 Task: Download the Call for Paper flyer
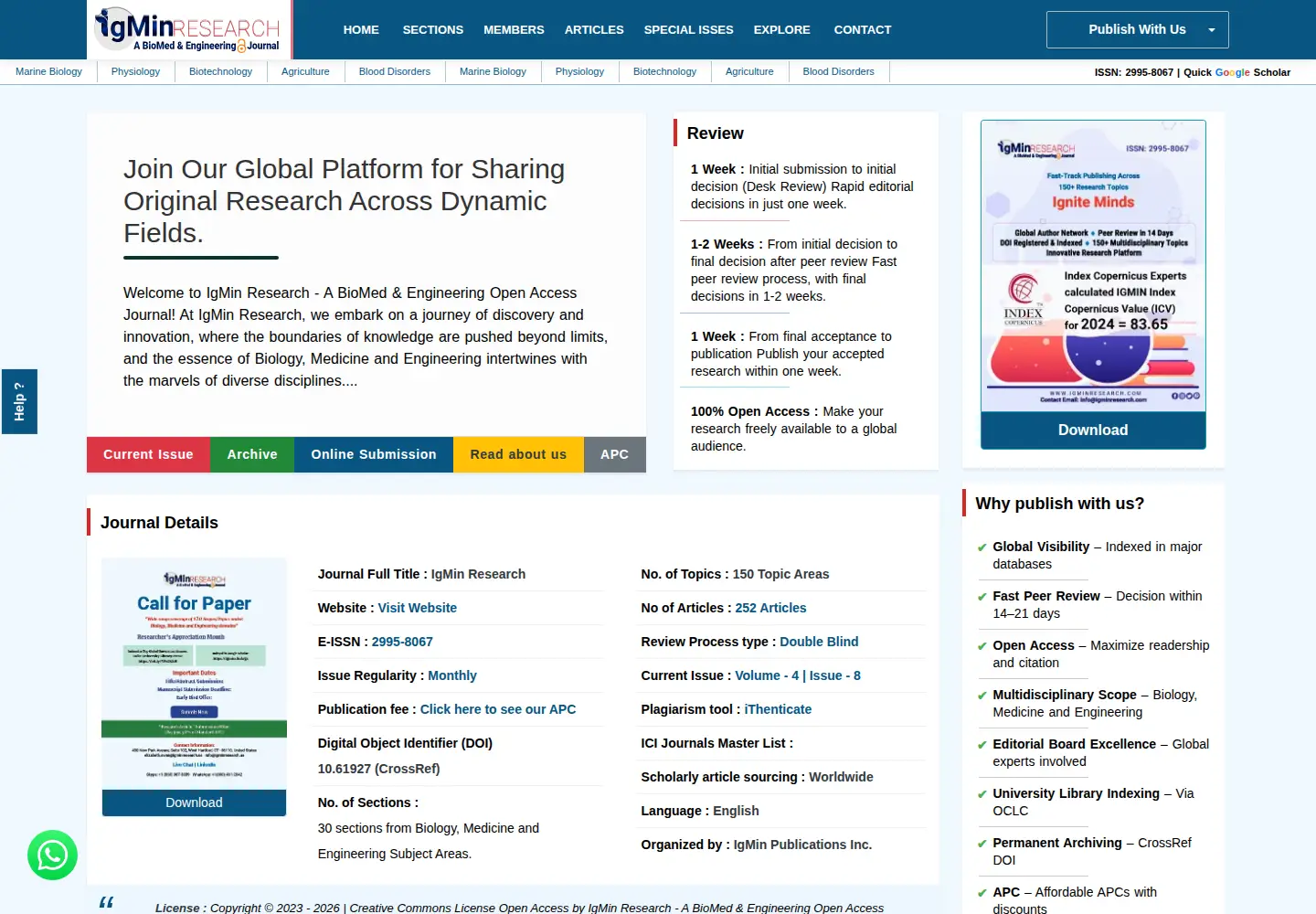pyautogui.click(x=194, y=802)
